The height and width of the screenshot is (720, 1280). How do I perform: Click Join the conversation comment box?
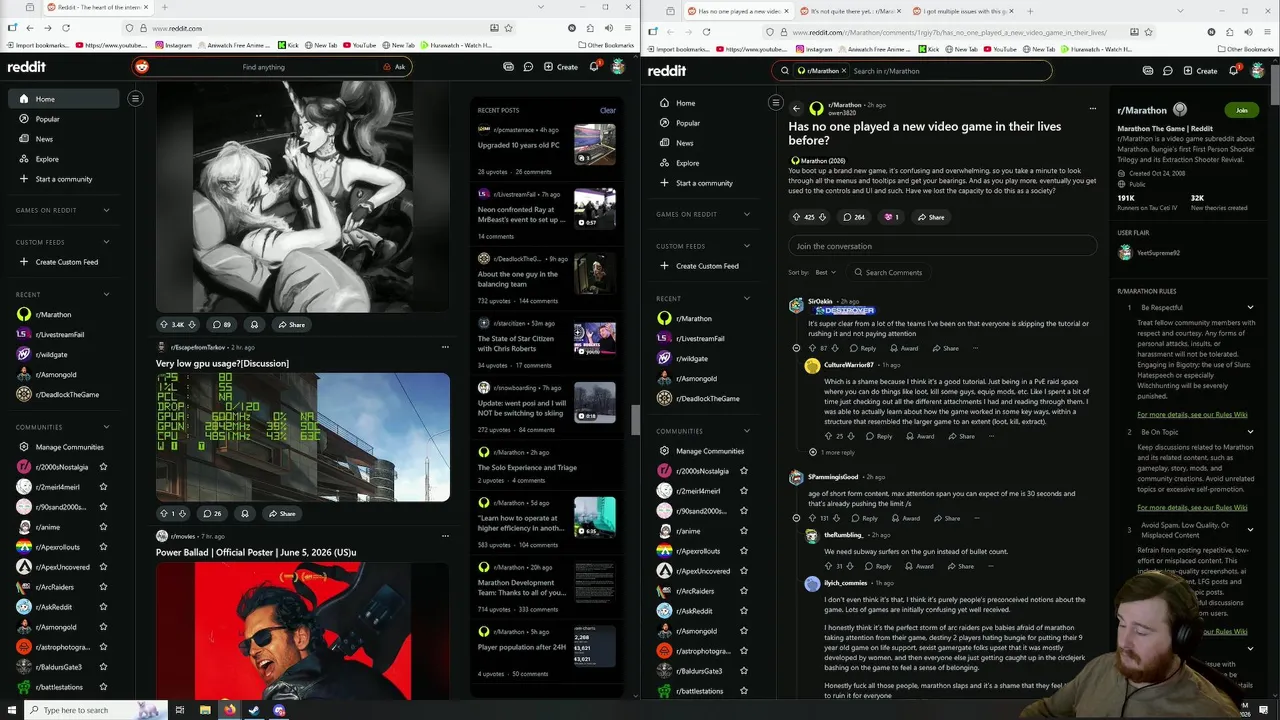click(x=942, y=246)
